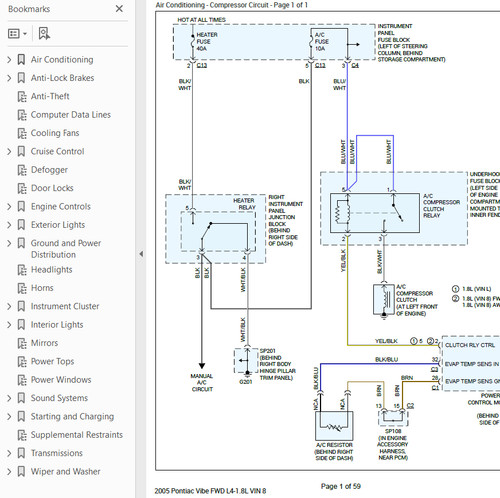Click the Mirrors bookmark icon
Screen dimensions: 500x498
(22, 343)
